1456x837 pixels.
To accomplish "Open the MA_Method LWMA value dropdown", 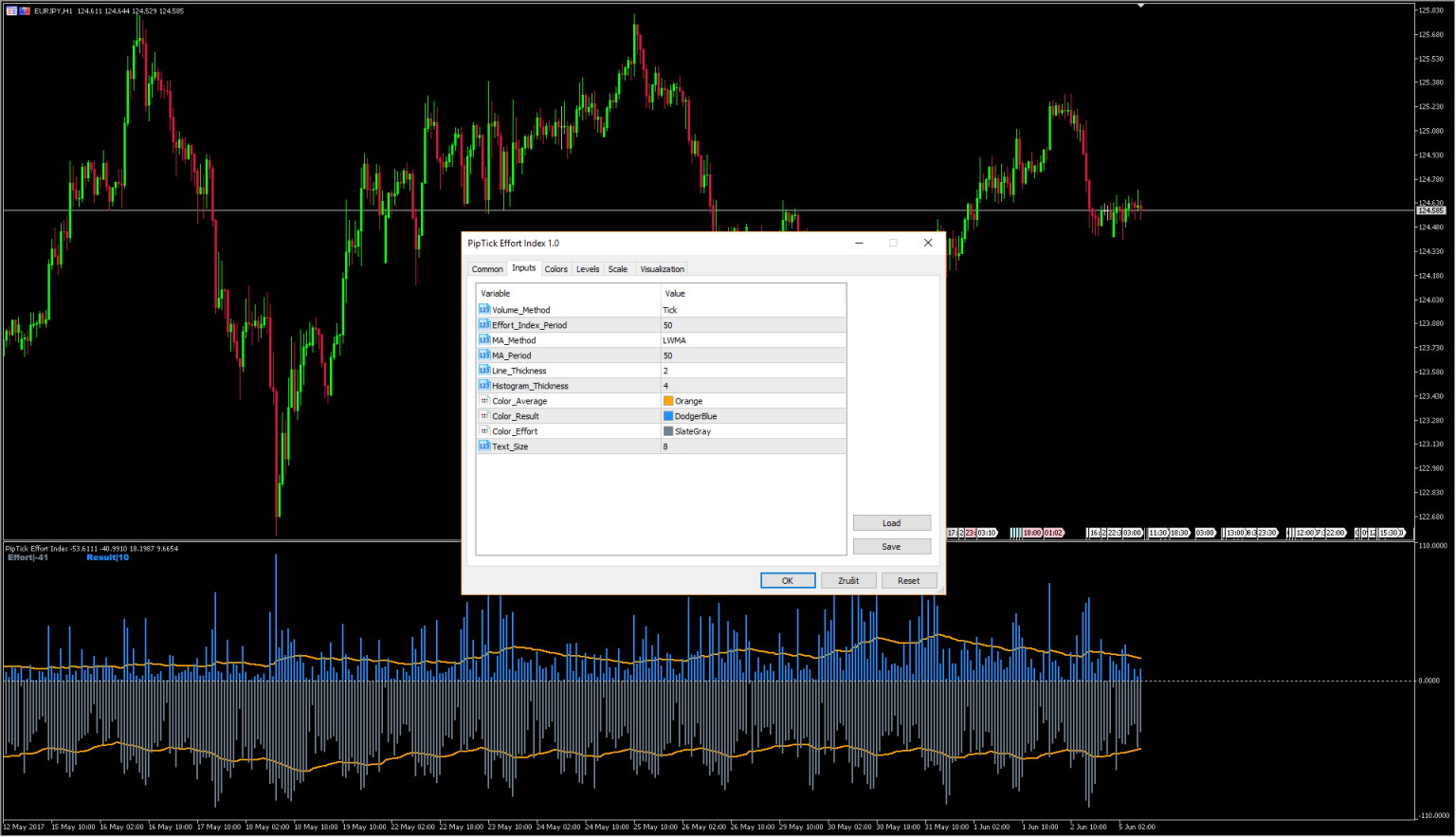I will click(753, 340).
